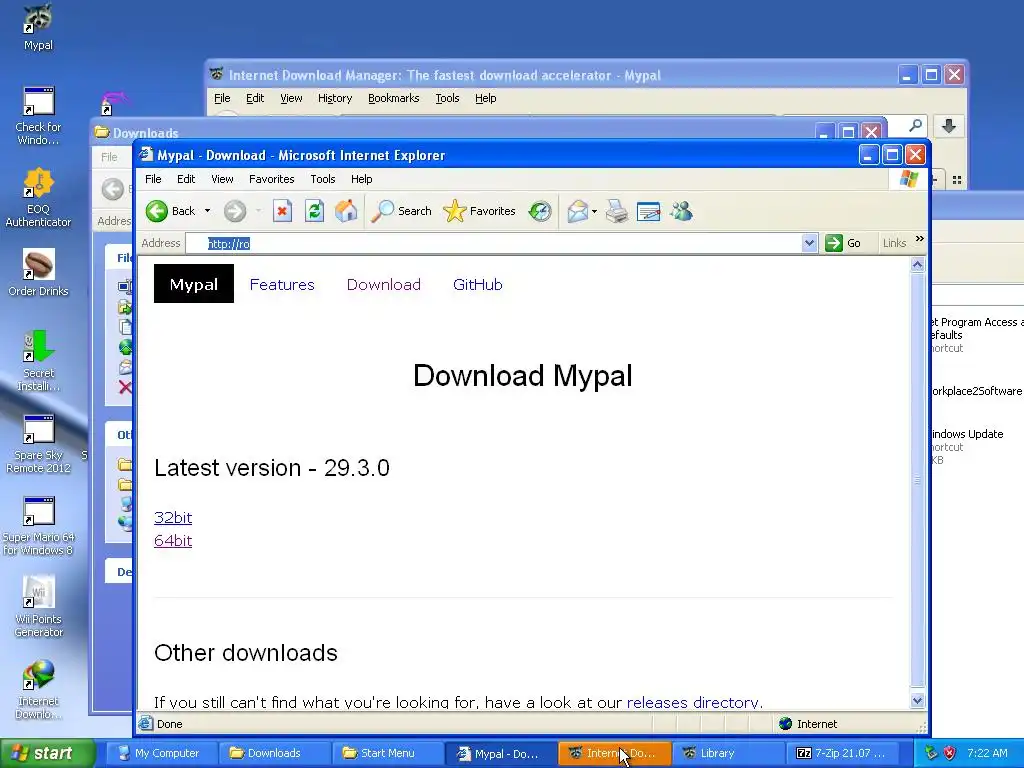Click into the Address bar field
The width and height of the screenshot is (1024, 768).
pos(494,244)
